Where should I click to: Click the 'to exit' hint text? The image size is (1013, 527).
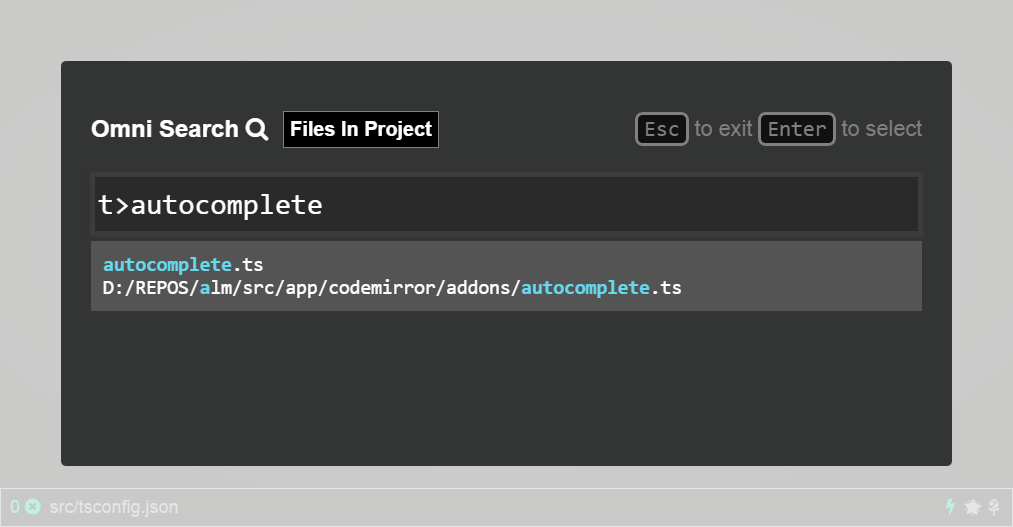724,129
